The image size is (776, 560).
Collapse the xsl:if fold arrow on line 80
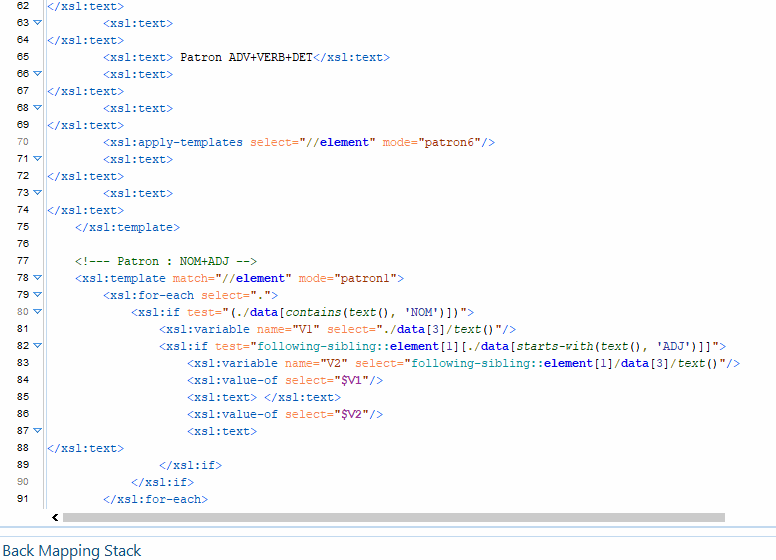pos(37,312)
